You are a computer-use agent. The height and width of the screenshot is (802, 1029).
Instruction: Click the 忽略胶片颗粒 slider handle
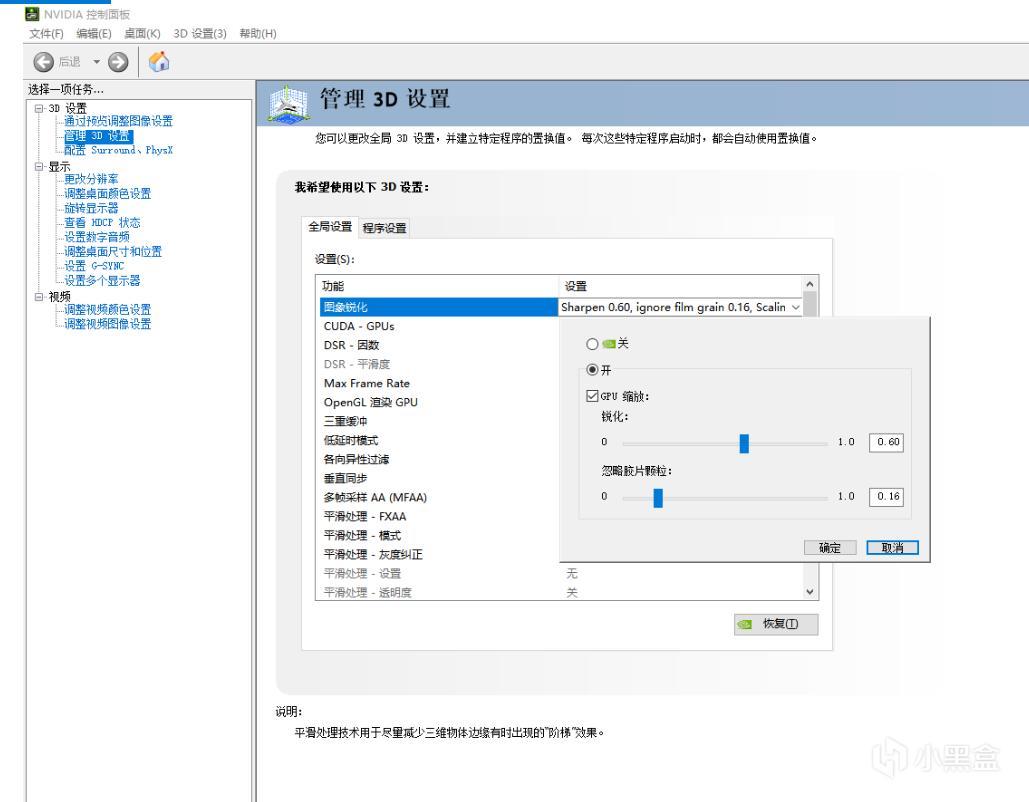(658, 497)
